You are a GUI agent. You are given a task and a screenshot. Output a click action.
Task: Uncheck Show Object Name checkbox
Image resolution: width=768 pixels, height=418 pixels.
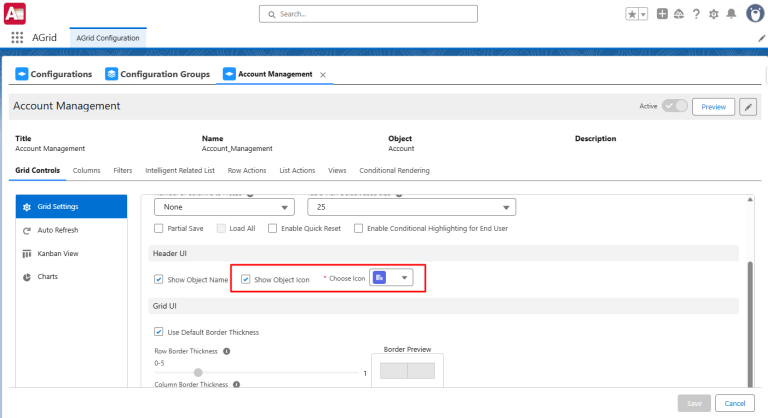click(158, 279)
